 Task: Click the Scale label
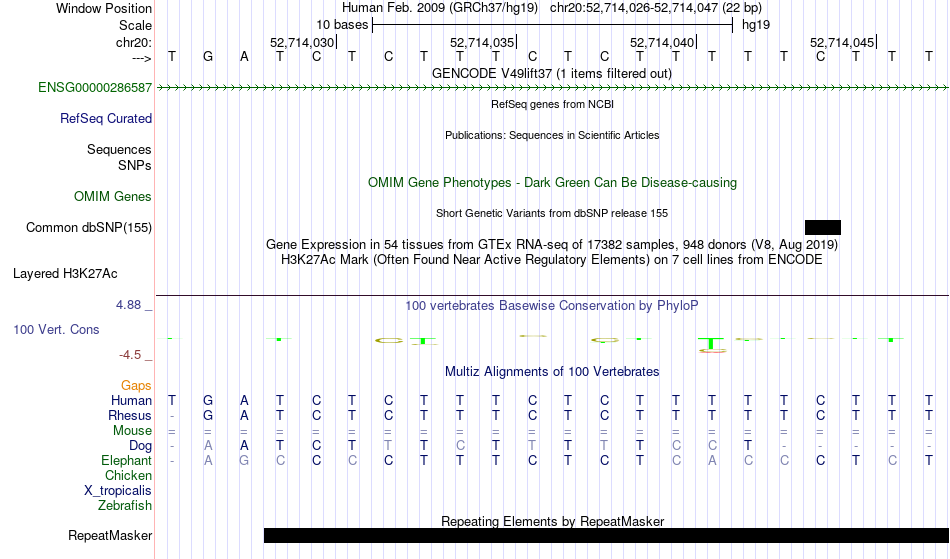pos(135,25)
